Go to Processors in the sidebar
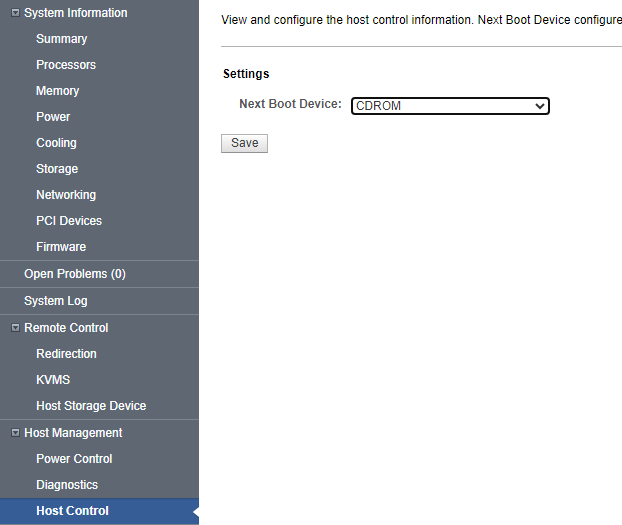Screen dimensions: 622x525 (x=66, y=65)
